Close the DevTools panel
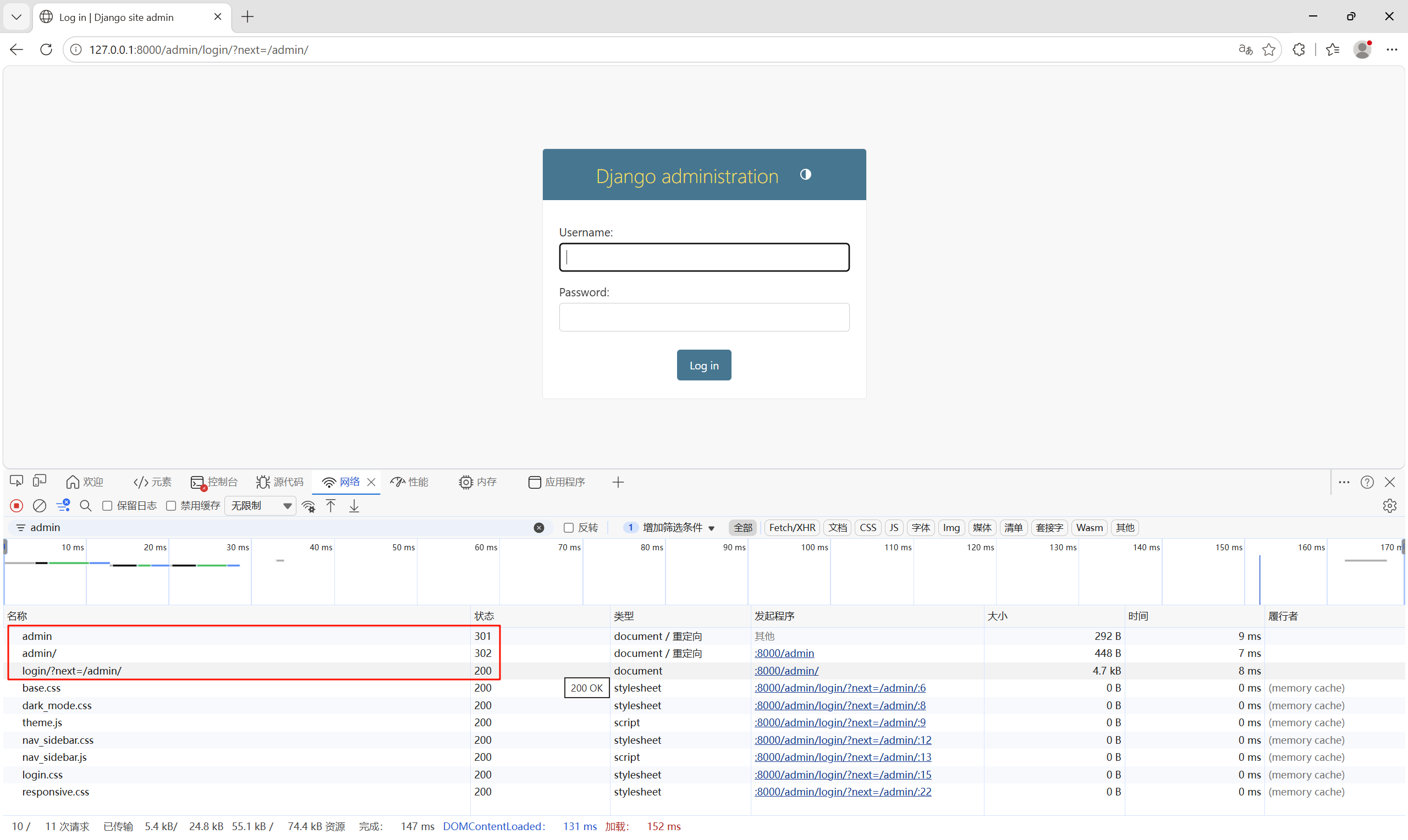1408x840 pixels. (x=1390, y=482)
